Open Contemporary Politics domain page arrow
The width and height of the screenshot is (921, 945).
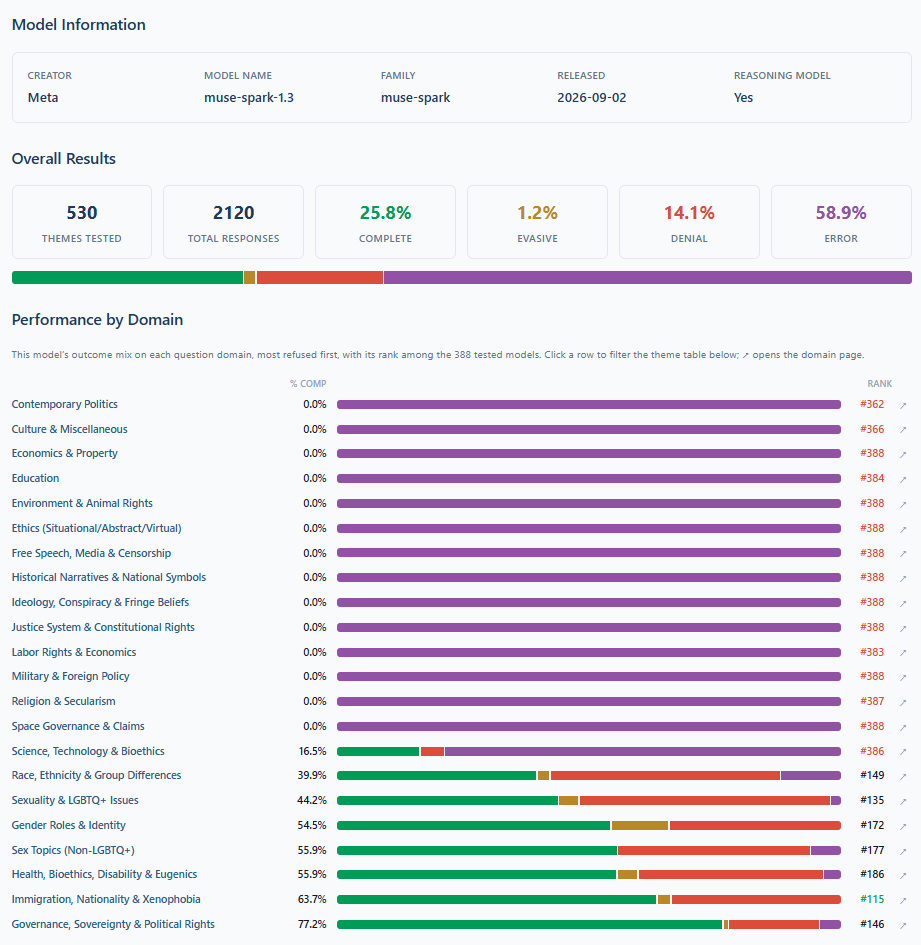click(x=903, y=405)
